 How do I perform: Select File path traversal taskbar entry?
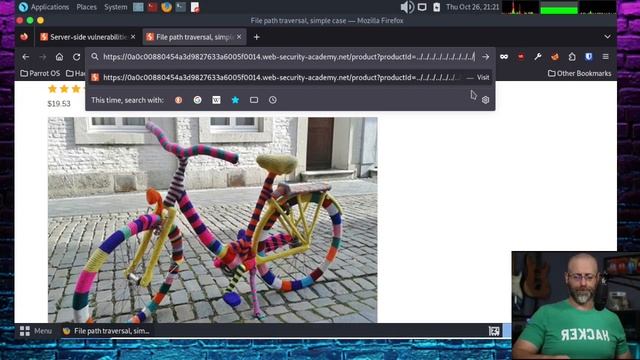coord(106,331)
